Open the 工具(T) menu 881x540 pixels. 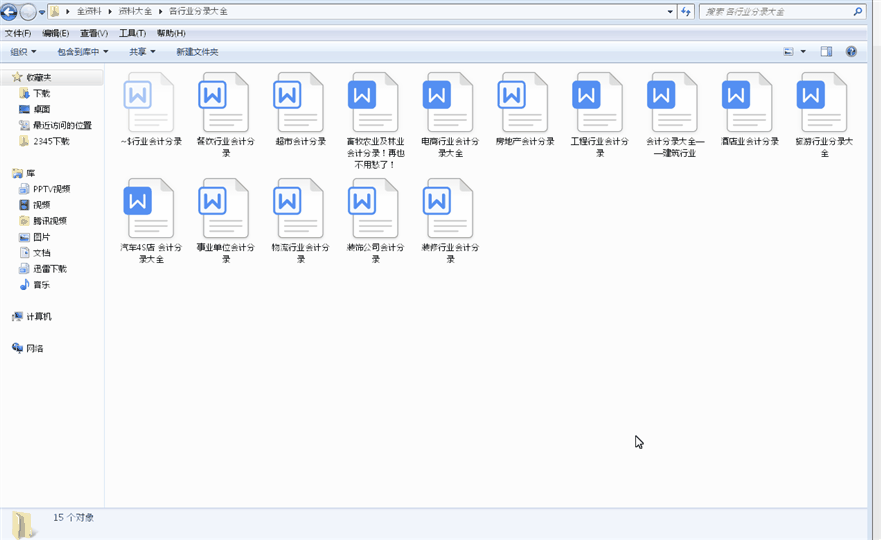[132, 33]
